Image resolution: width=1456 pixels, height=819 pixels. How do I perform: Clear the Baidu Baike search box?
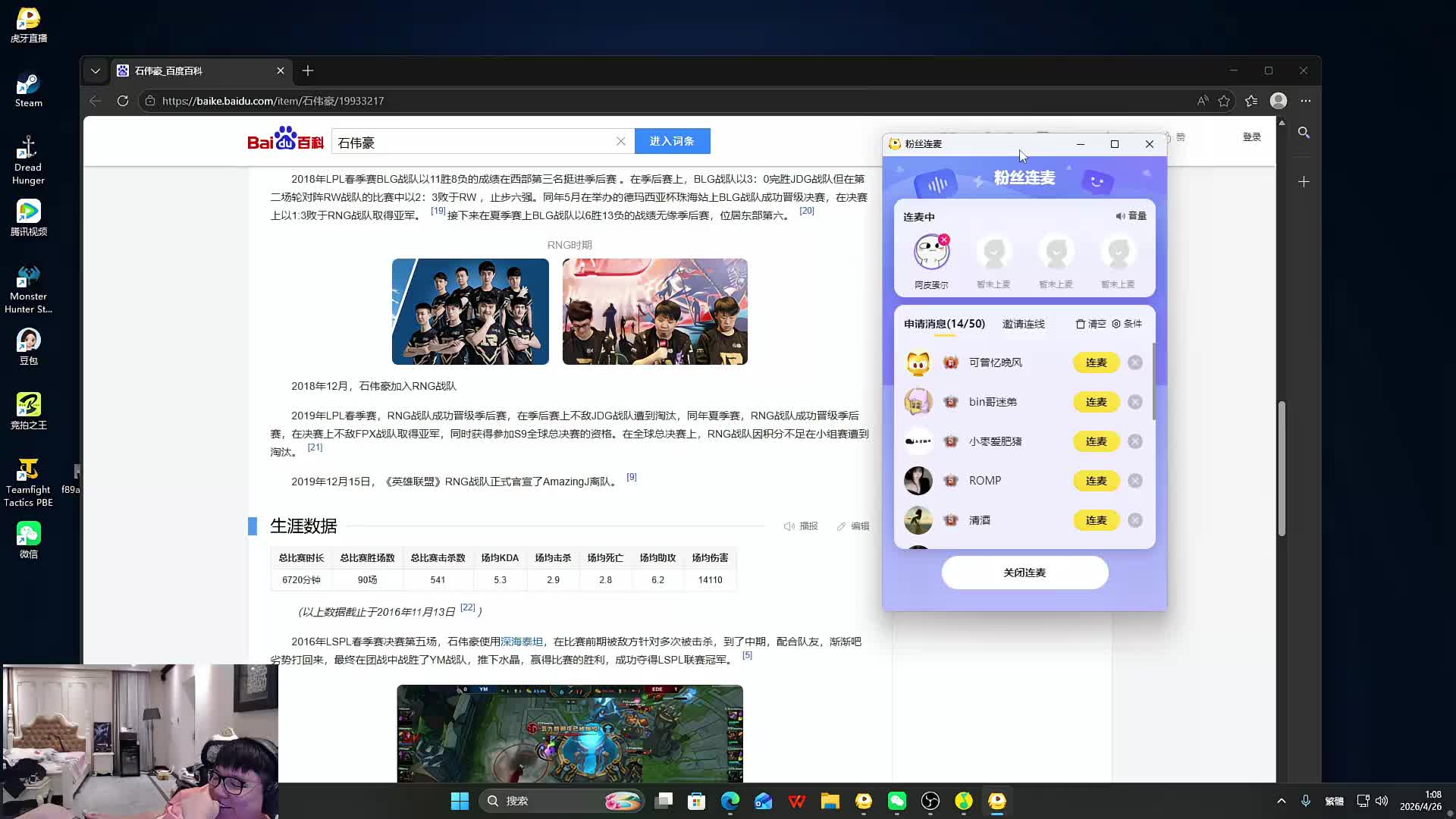(x=620, y=142)
